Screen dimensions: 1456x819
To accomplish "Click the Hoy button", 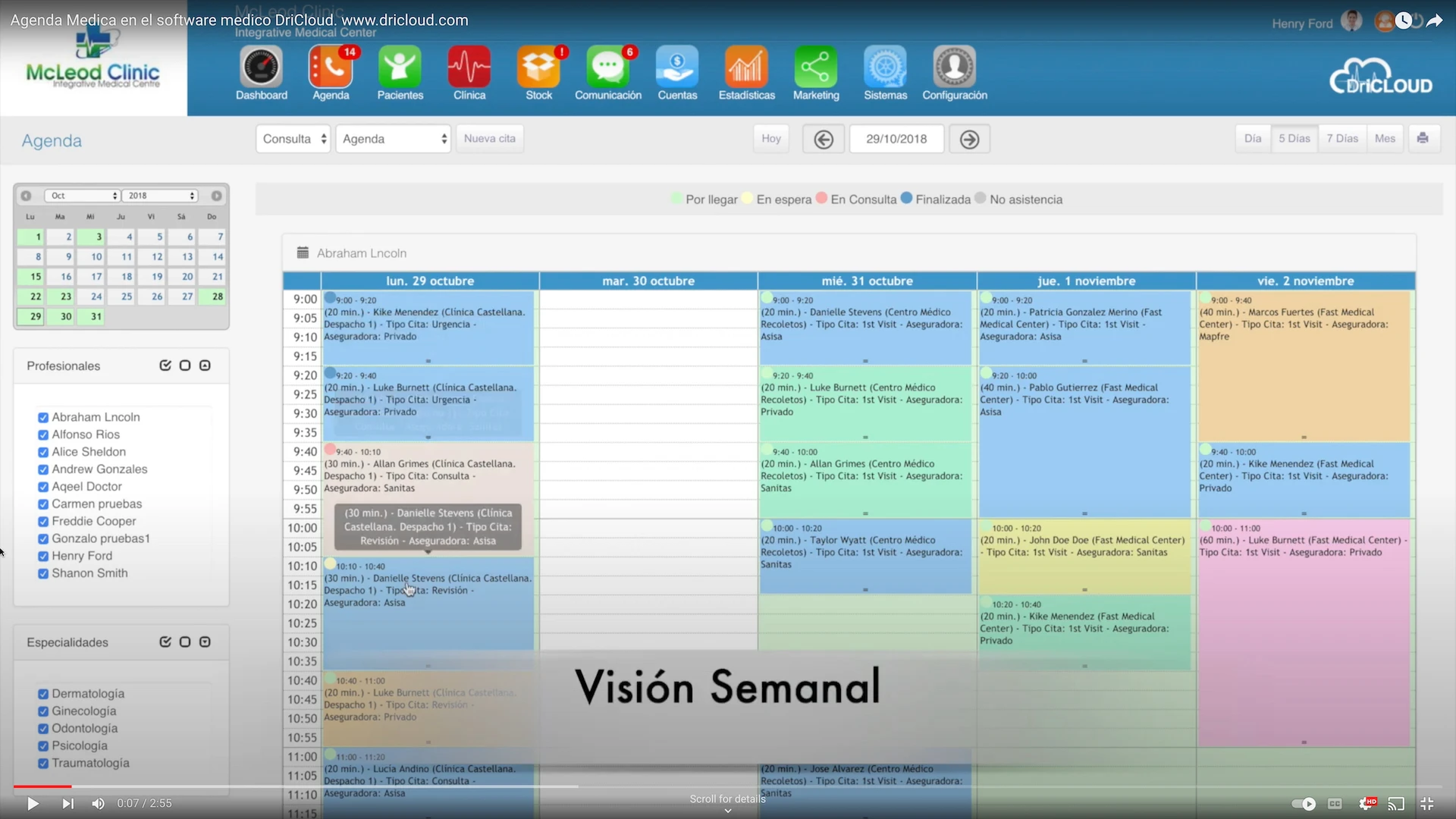I will (x=770, y=138).
